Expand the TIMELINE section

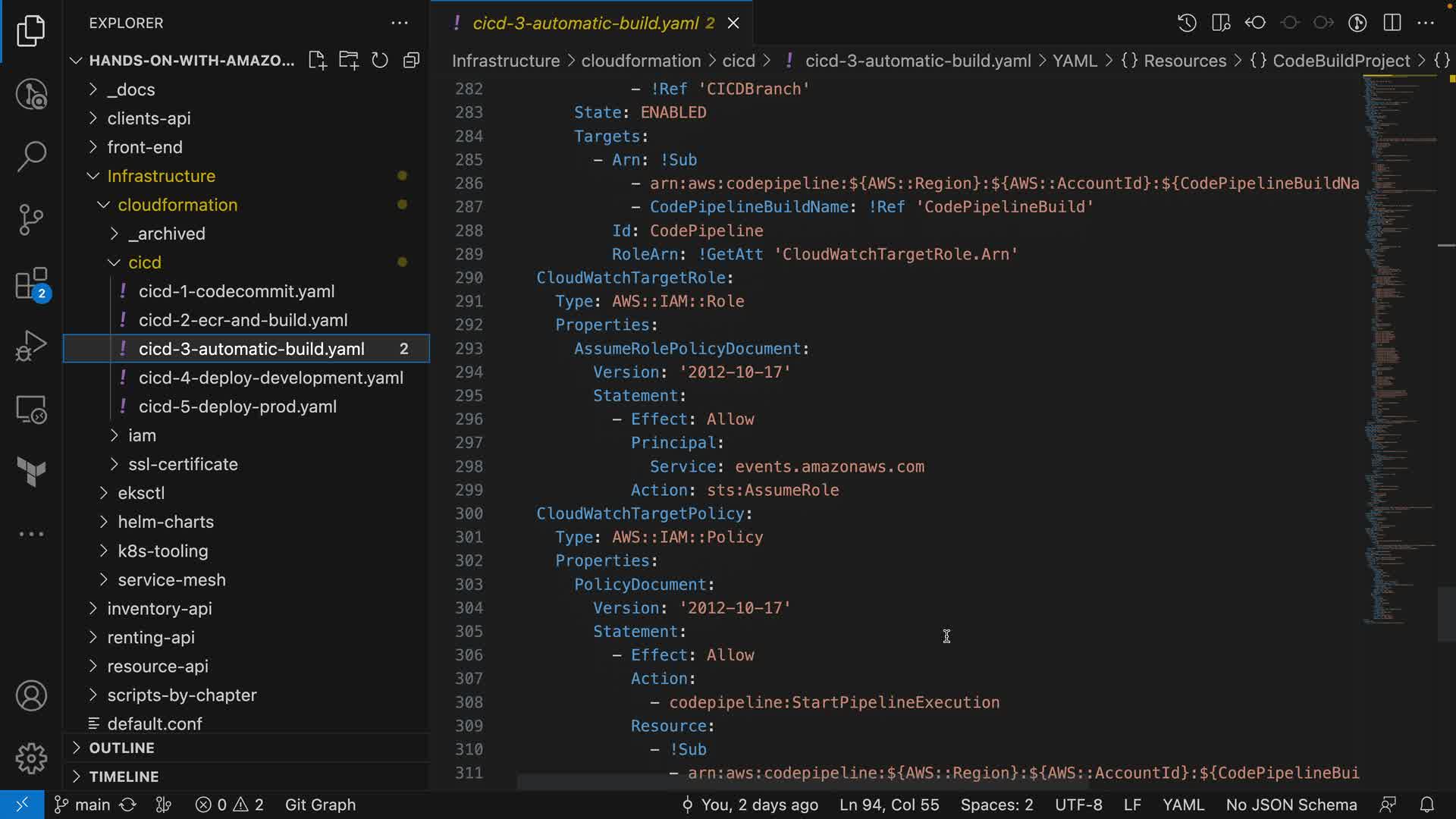pos(124,777)
